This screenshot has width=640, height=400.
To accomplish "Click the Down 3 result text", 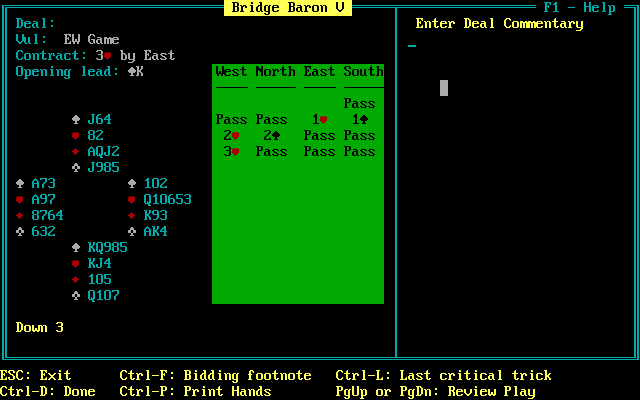I will tap(40, 327).
